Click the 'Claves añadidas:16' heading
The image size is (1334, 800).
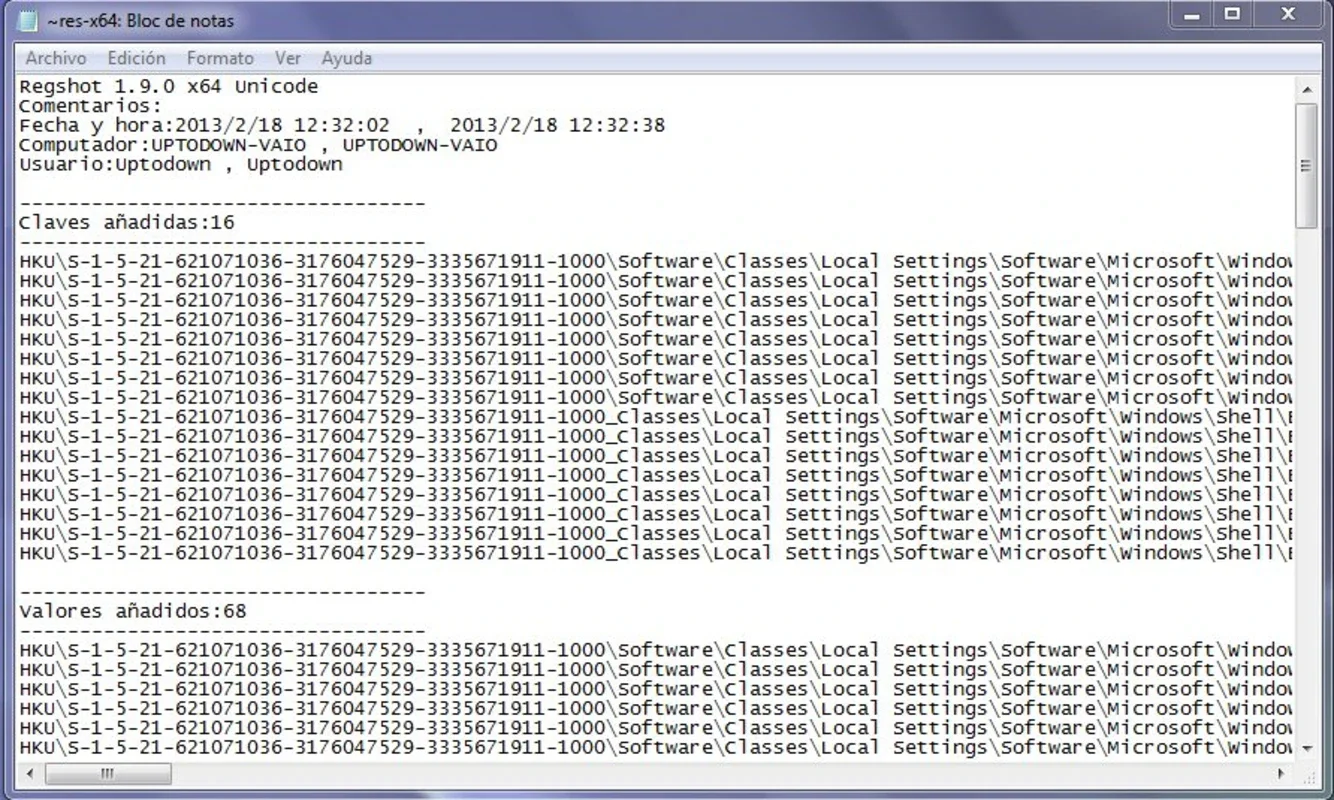pos(127,223)
